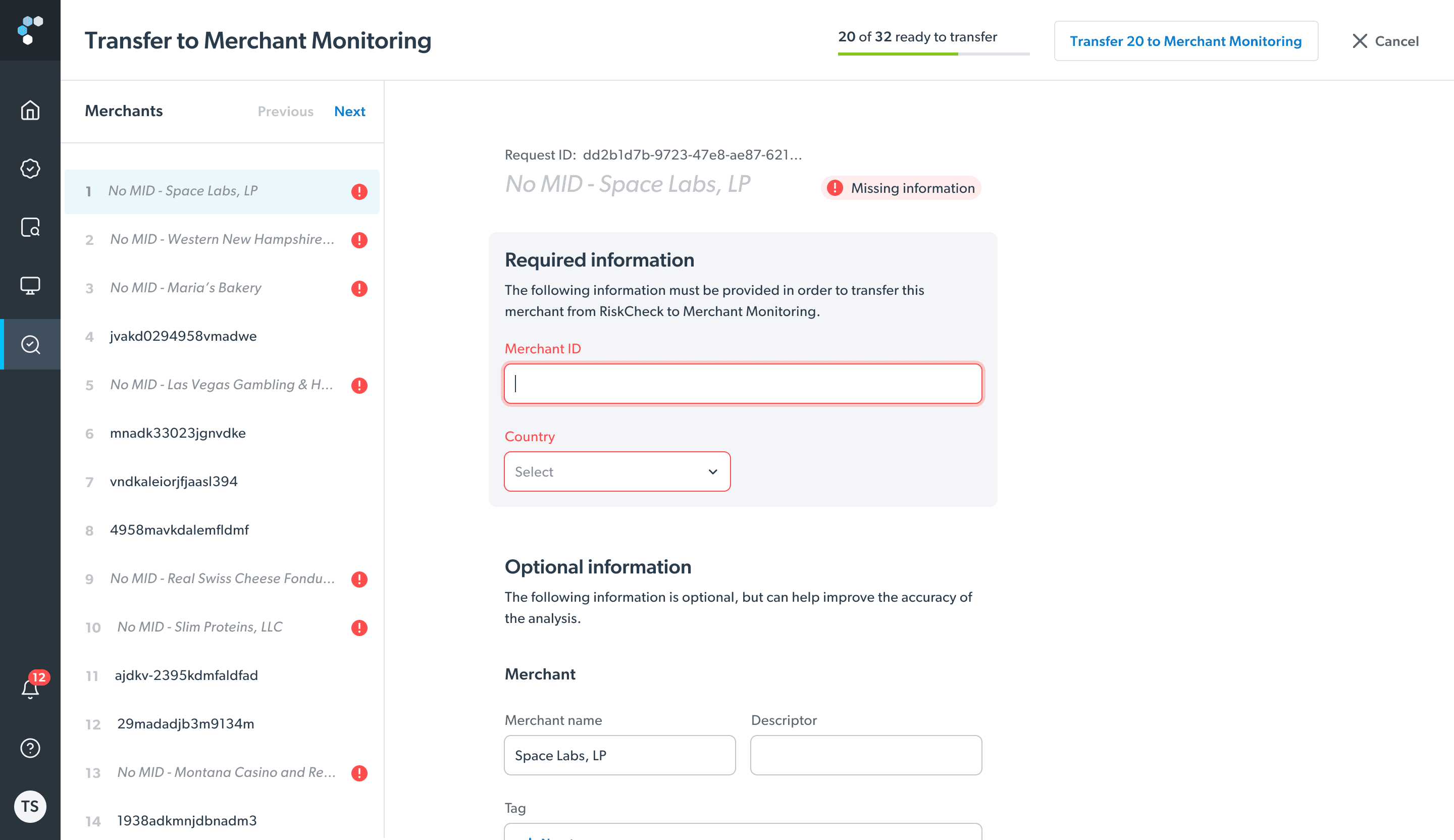The height and width of the screenshot is (840, 1454).
Task: Expand the Country Select dropdown
Action: coord(616,471)
